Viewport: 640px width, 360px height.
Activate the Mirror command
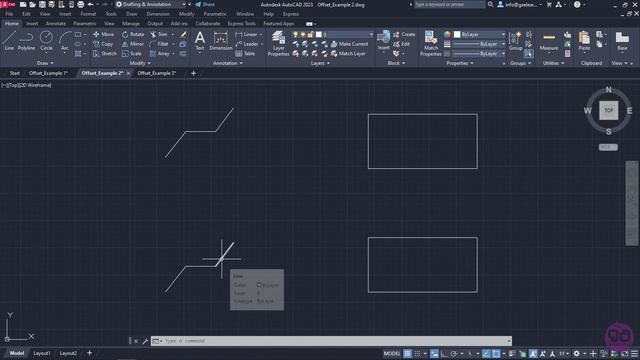click(x=133, y=44)
